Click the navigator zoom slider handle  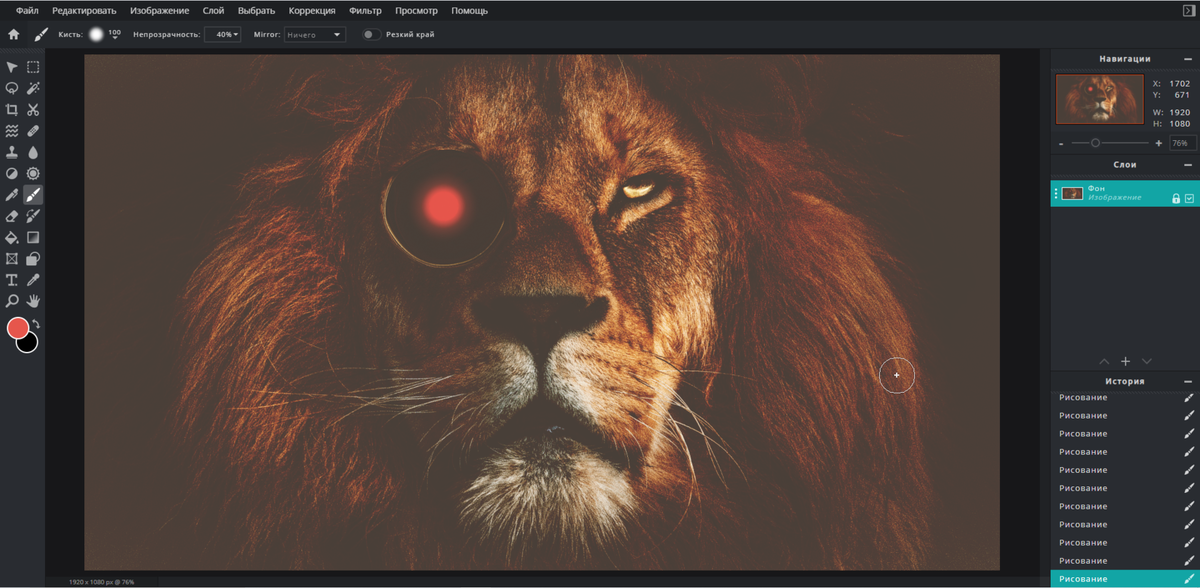pyautogui.click(x=1095, y=143)
